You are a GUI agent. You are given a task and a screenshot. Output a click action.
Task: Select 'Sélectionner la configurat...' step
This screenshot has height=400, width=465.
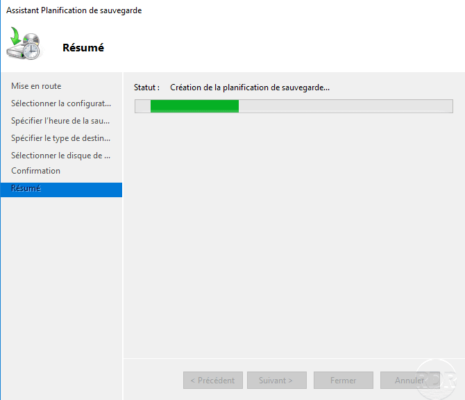click(x=61, y=103)
